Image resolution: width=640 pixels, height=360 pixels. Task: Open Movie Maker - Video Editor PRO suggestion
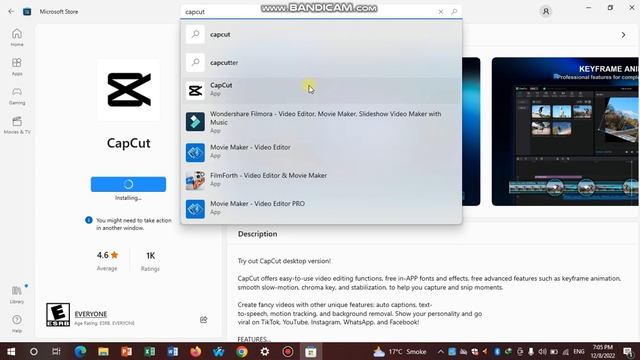click(322, 208)
